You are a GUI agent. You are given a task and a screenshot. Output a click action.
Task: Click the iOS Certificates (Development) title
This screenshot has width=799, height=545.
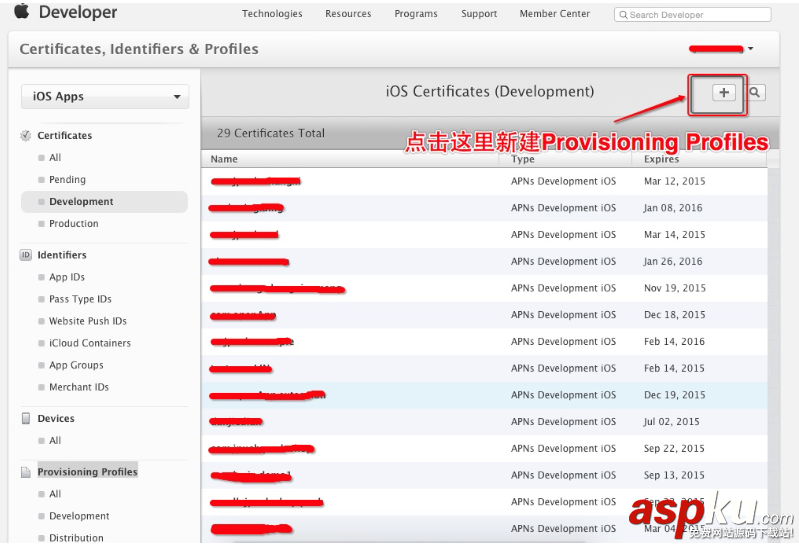click(490, 92)
